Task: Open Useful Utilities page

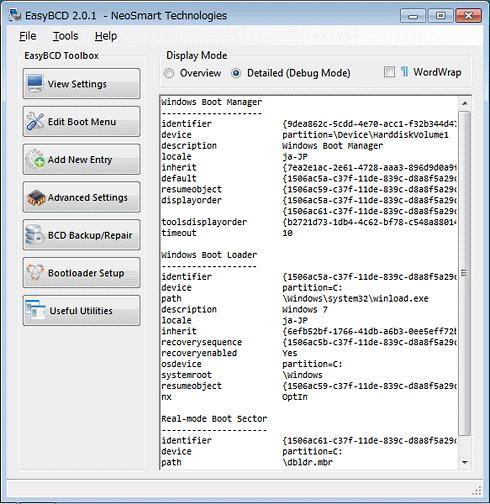Action: pos(81,310)
